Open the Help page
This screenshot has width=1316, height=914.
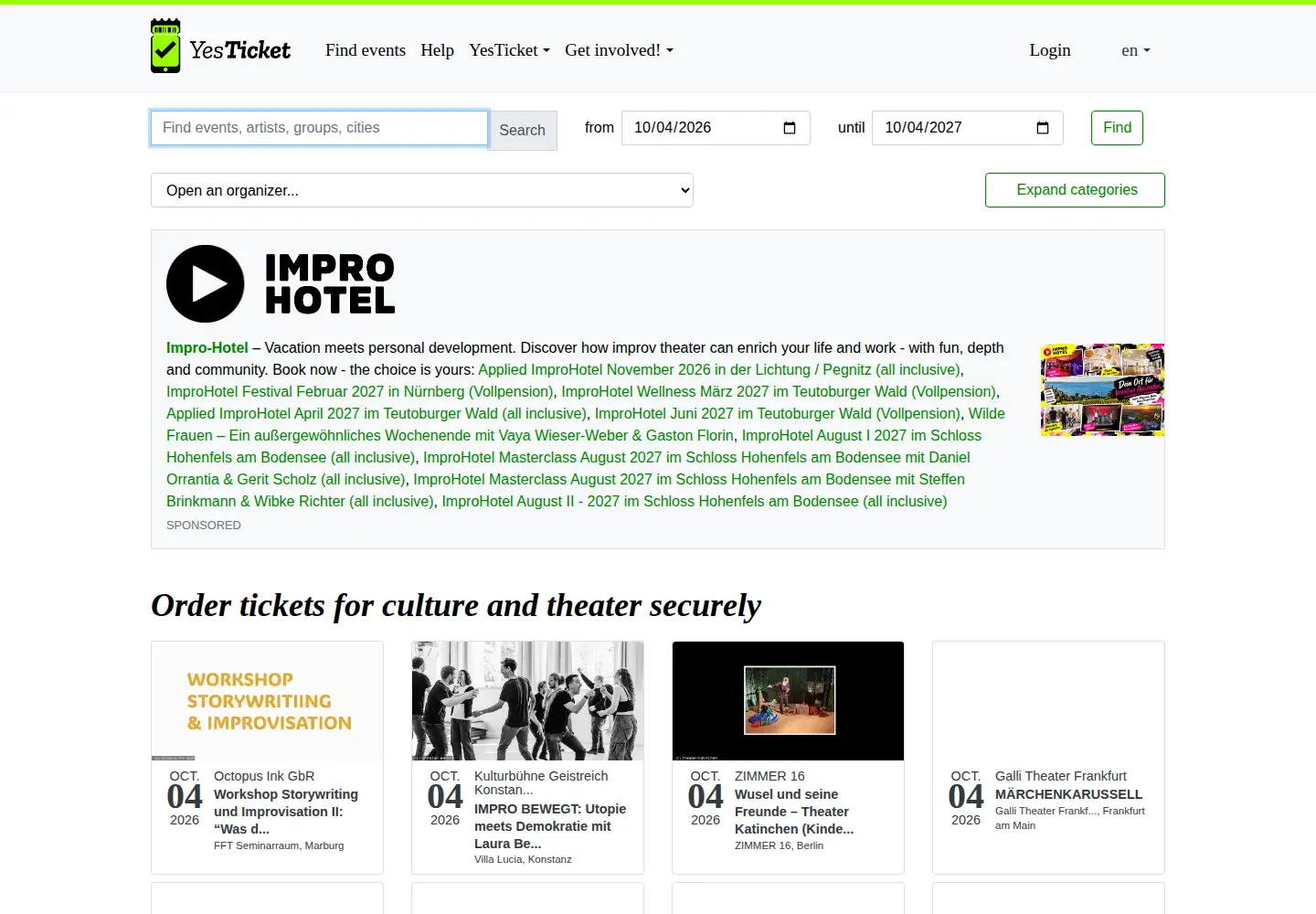[x=437, y=50]
